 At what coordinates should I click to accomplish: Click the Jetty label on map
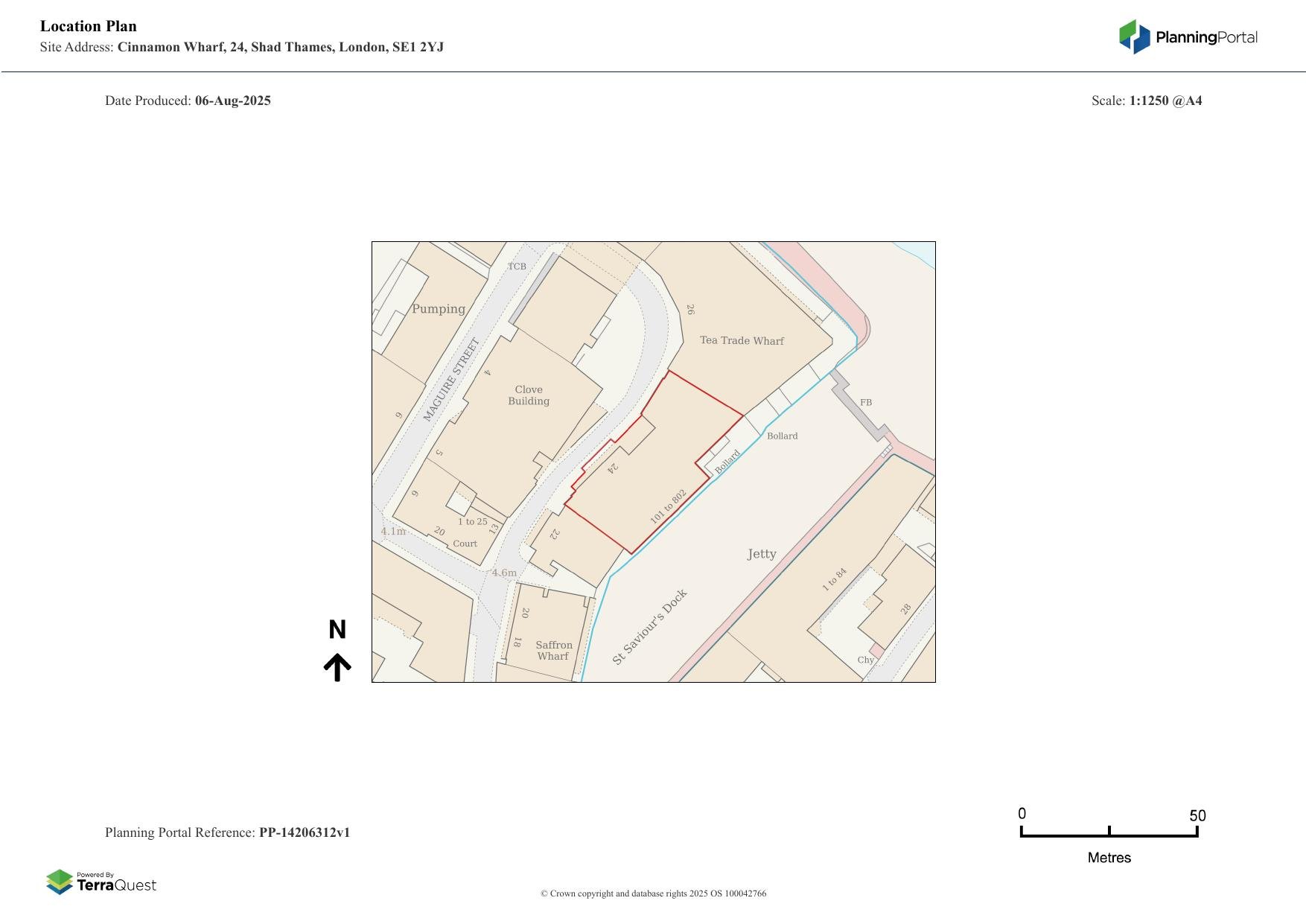761,554
